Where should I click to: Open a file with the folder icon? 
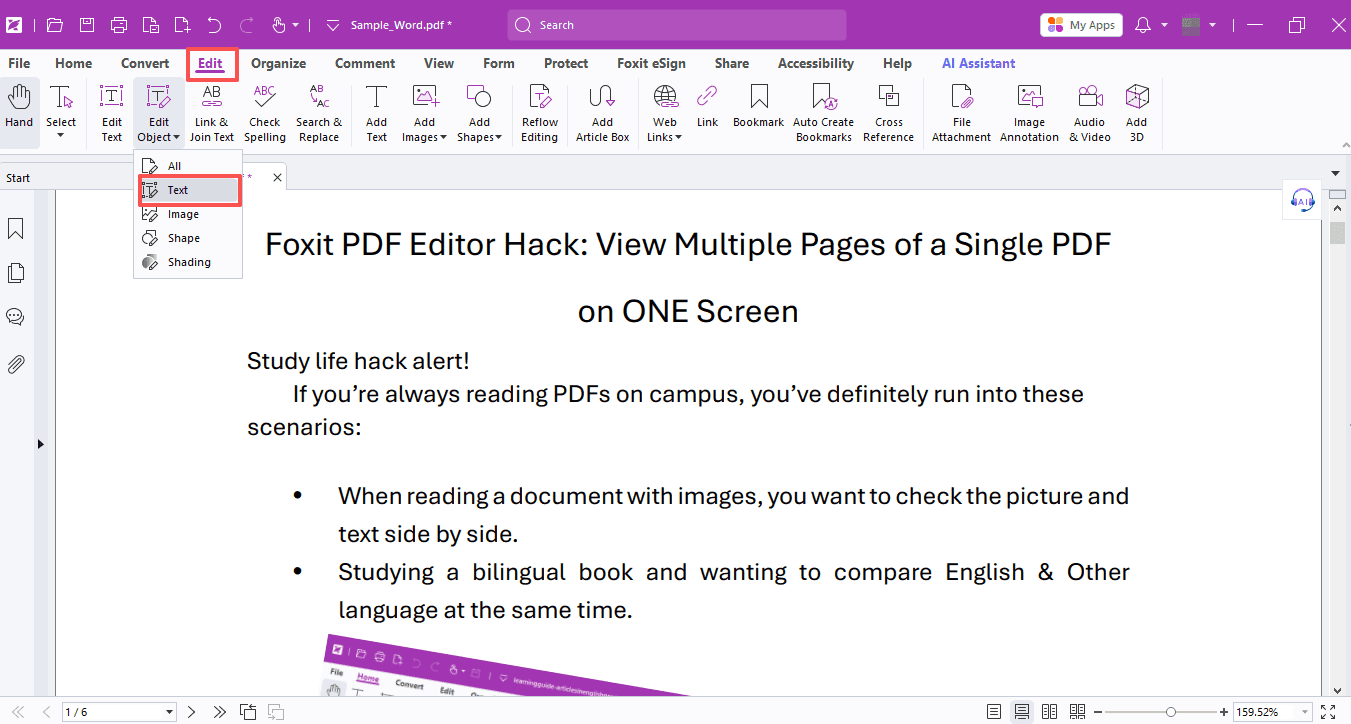55,25
